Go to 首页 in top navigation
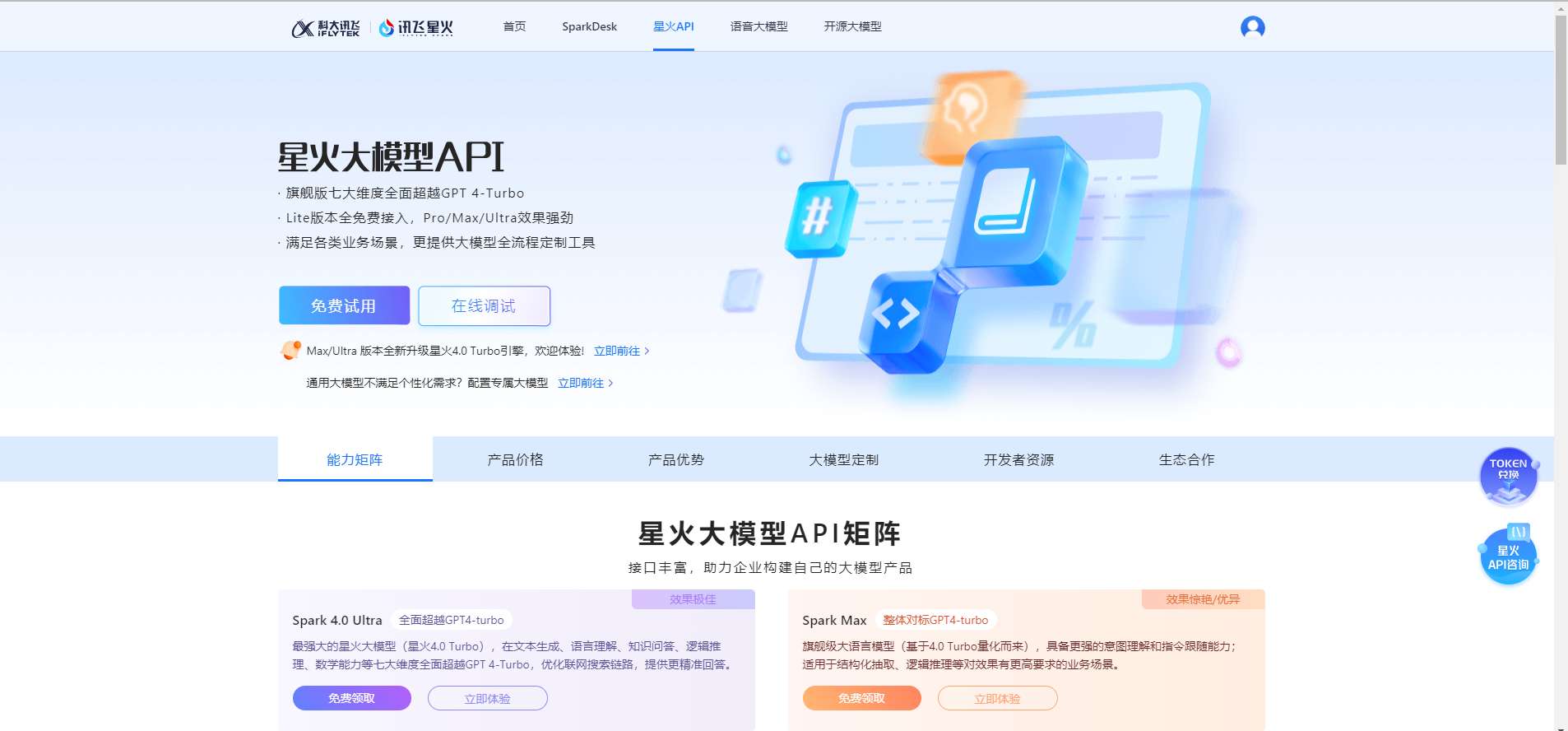The width and height of the screenshot is (1568, 731). (514, 26)
